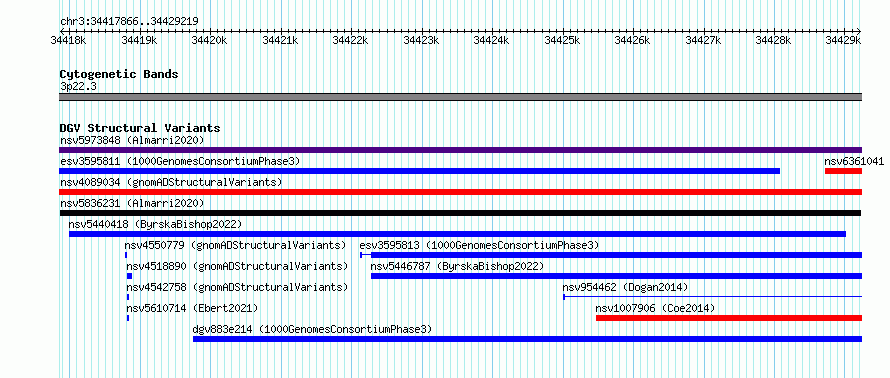
Task: Click the 34424k ruler position
Action: 492,40
